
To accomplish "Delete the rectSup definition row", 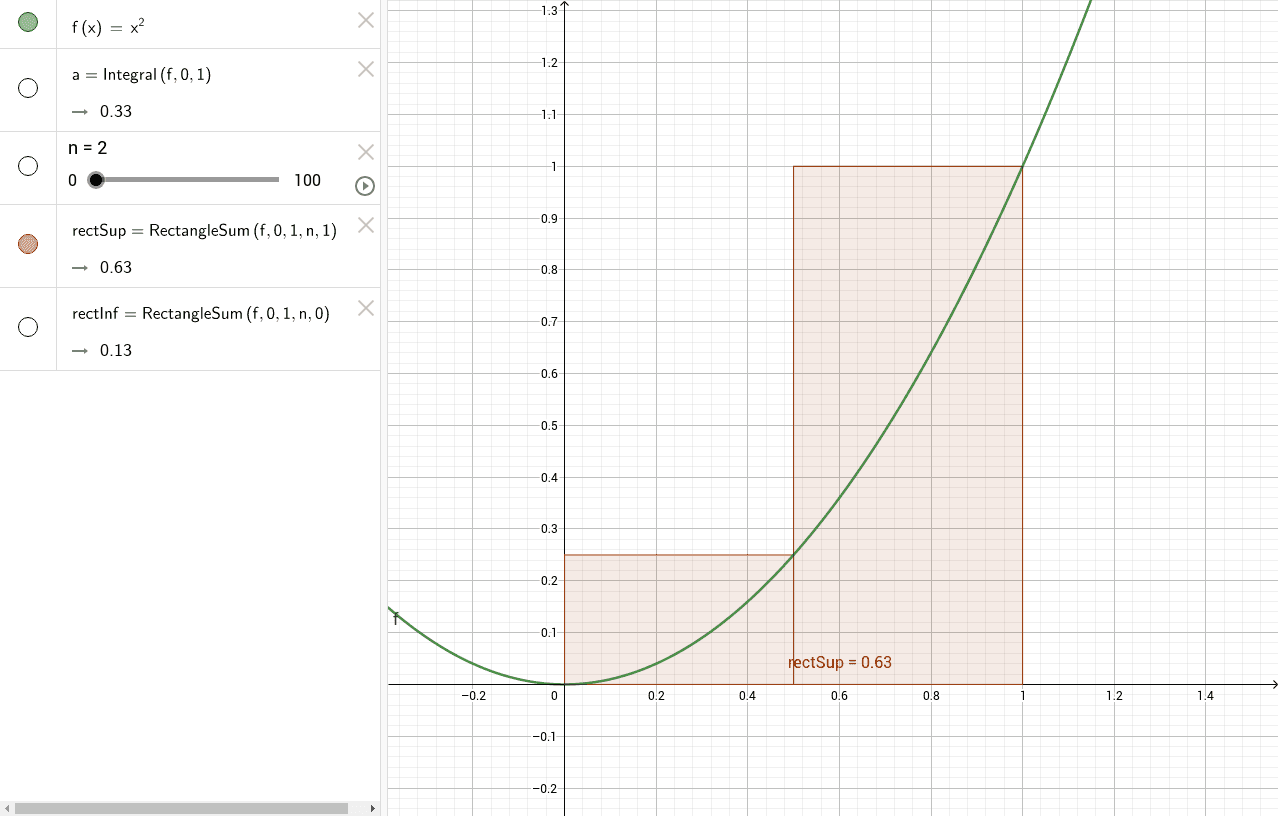I will pos(365,225).
